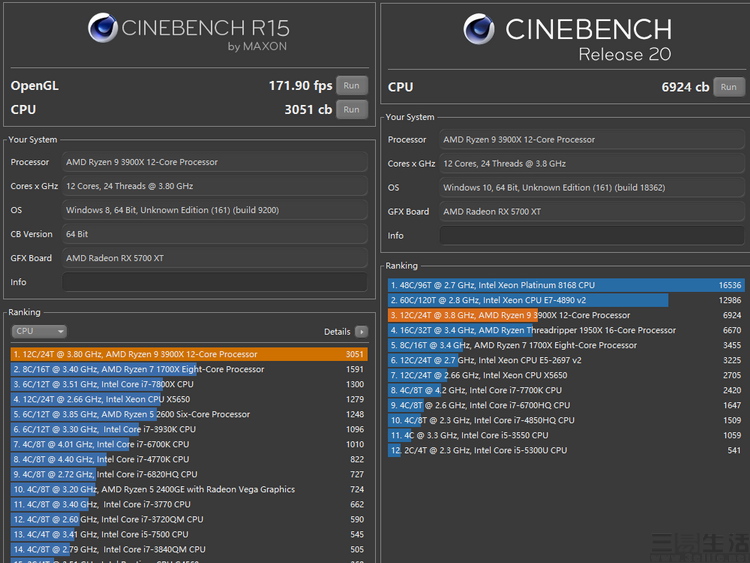Select Core i7-4770K row scoring 822
The width and height of the screenshot is (750, 563).
189,459
